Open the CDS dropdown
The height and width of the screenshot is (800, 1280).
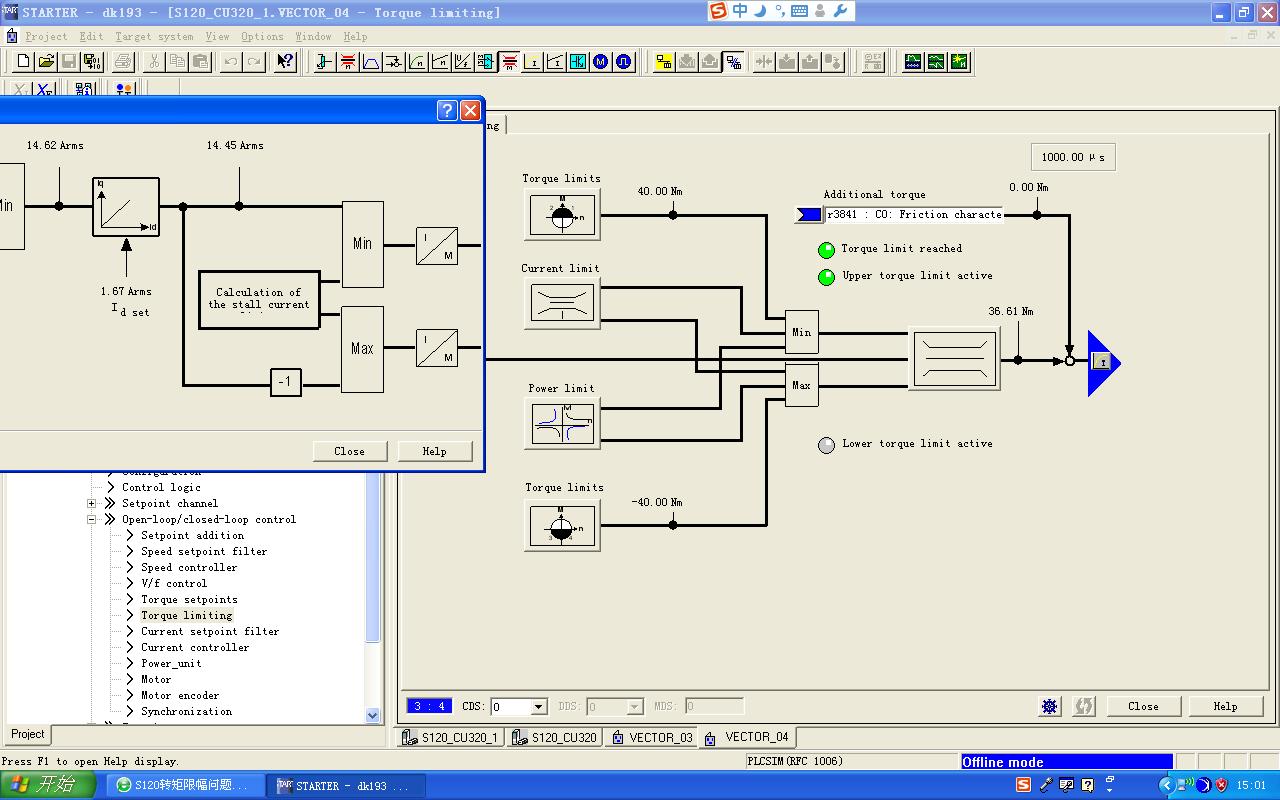tap(538, 707)
